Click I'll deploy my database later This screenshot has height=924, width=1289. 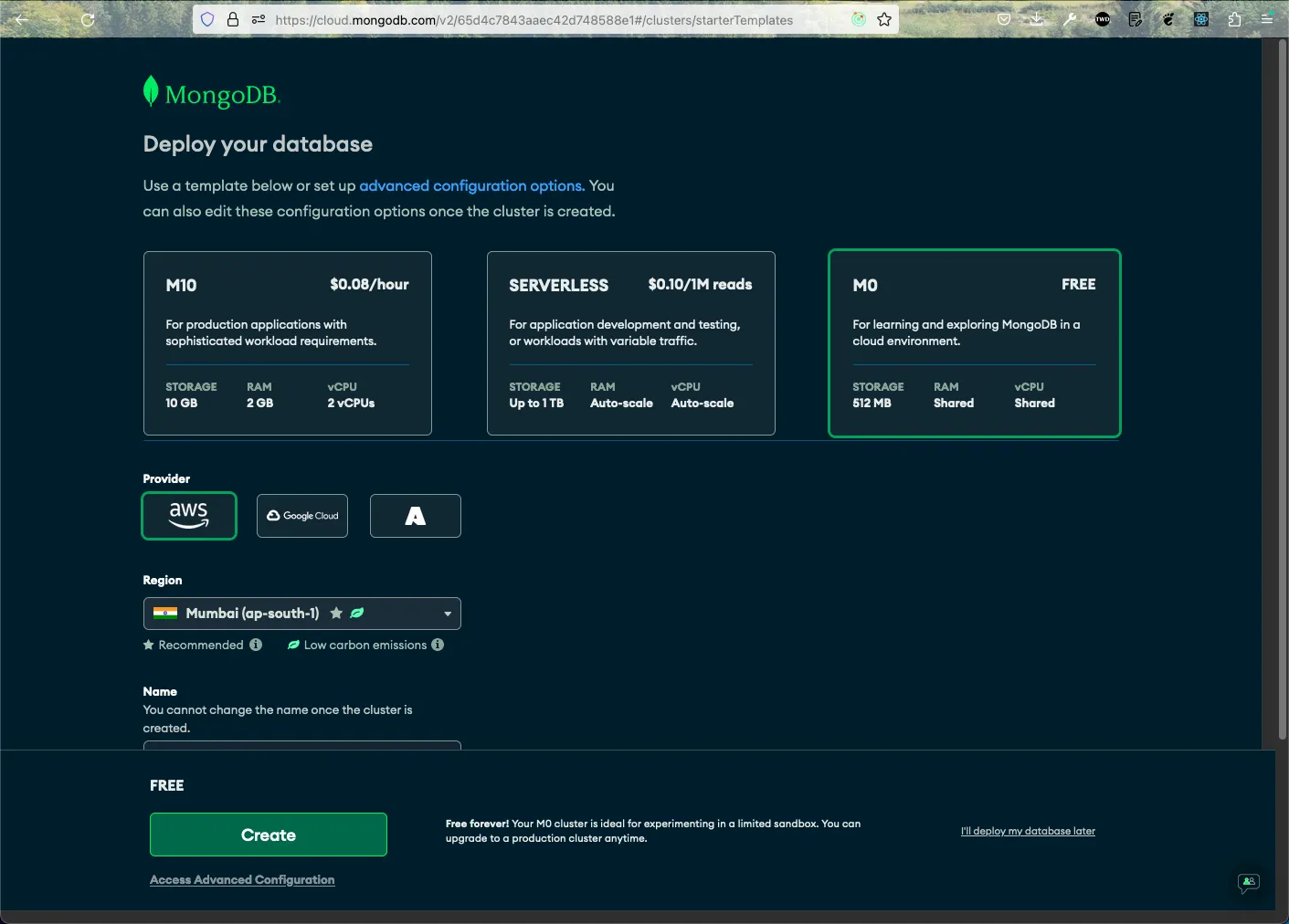(x=1028, y=831)
